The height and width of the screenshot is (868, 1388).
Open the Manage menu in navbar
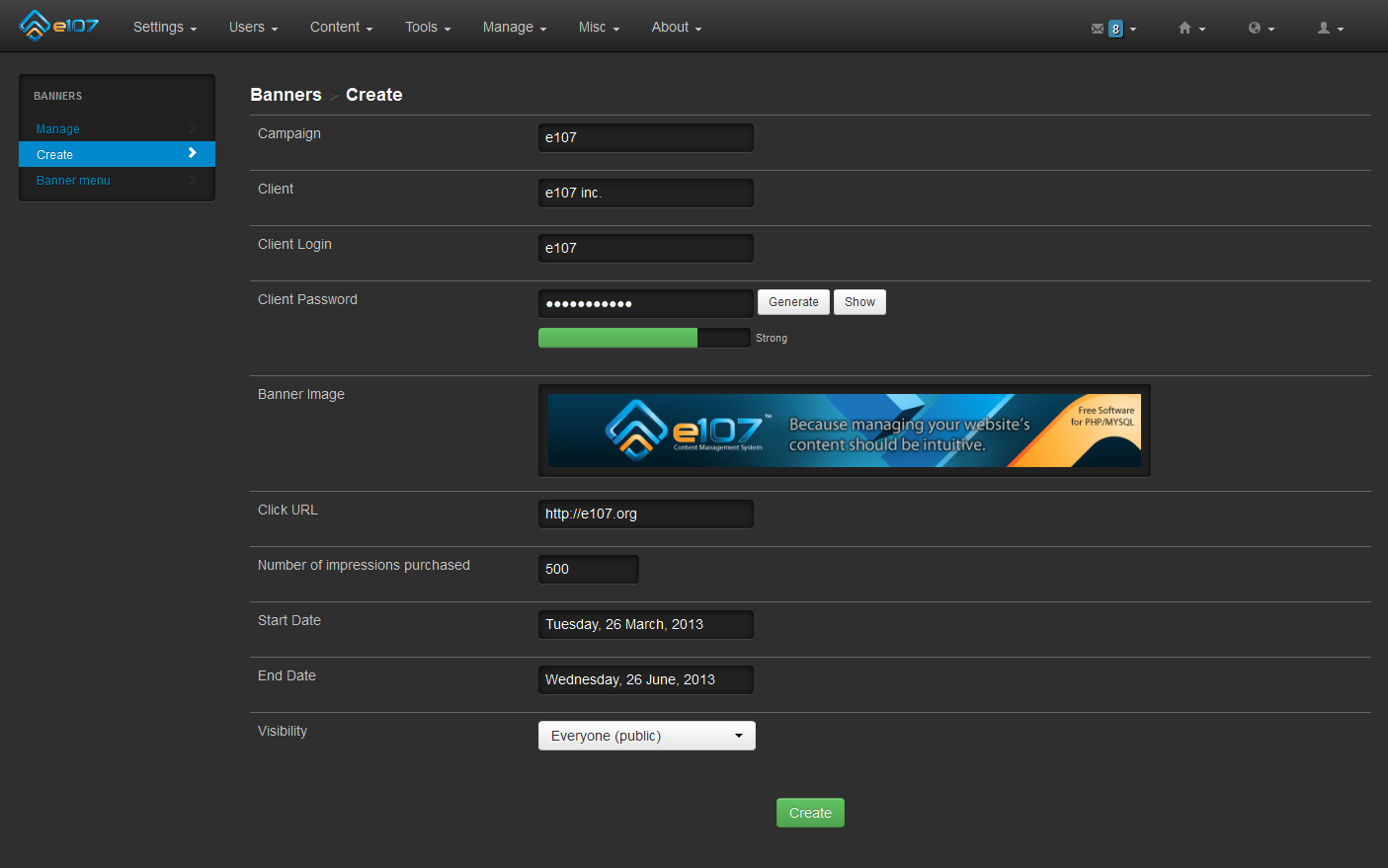[514, 28]
